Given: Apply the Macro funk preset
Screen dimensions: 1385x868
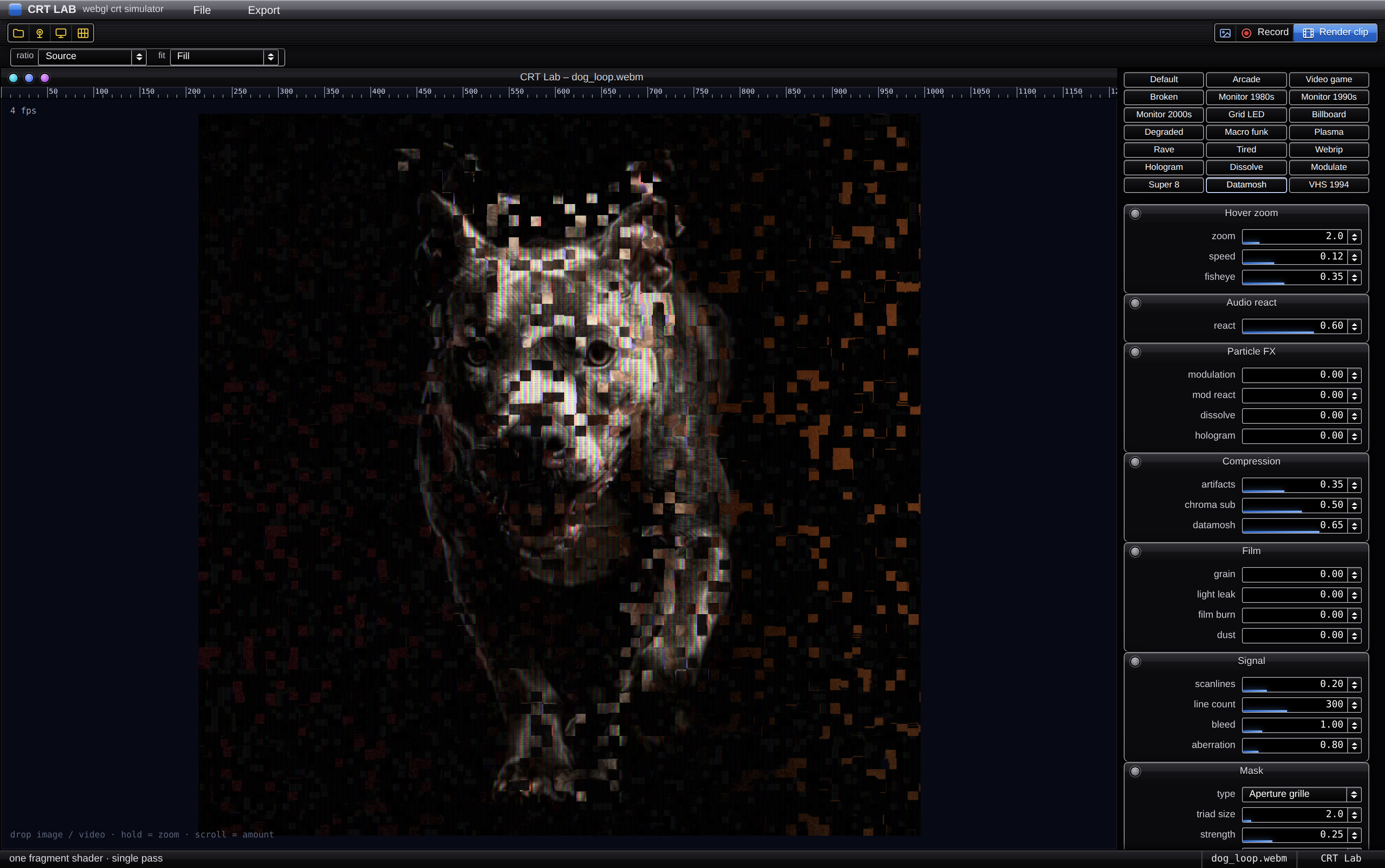Looking at the screenshot, I should (x=1246, y=132).
